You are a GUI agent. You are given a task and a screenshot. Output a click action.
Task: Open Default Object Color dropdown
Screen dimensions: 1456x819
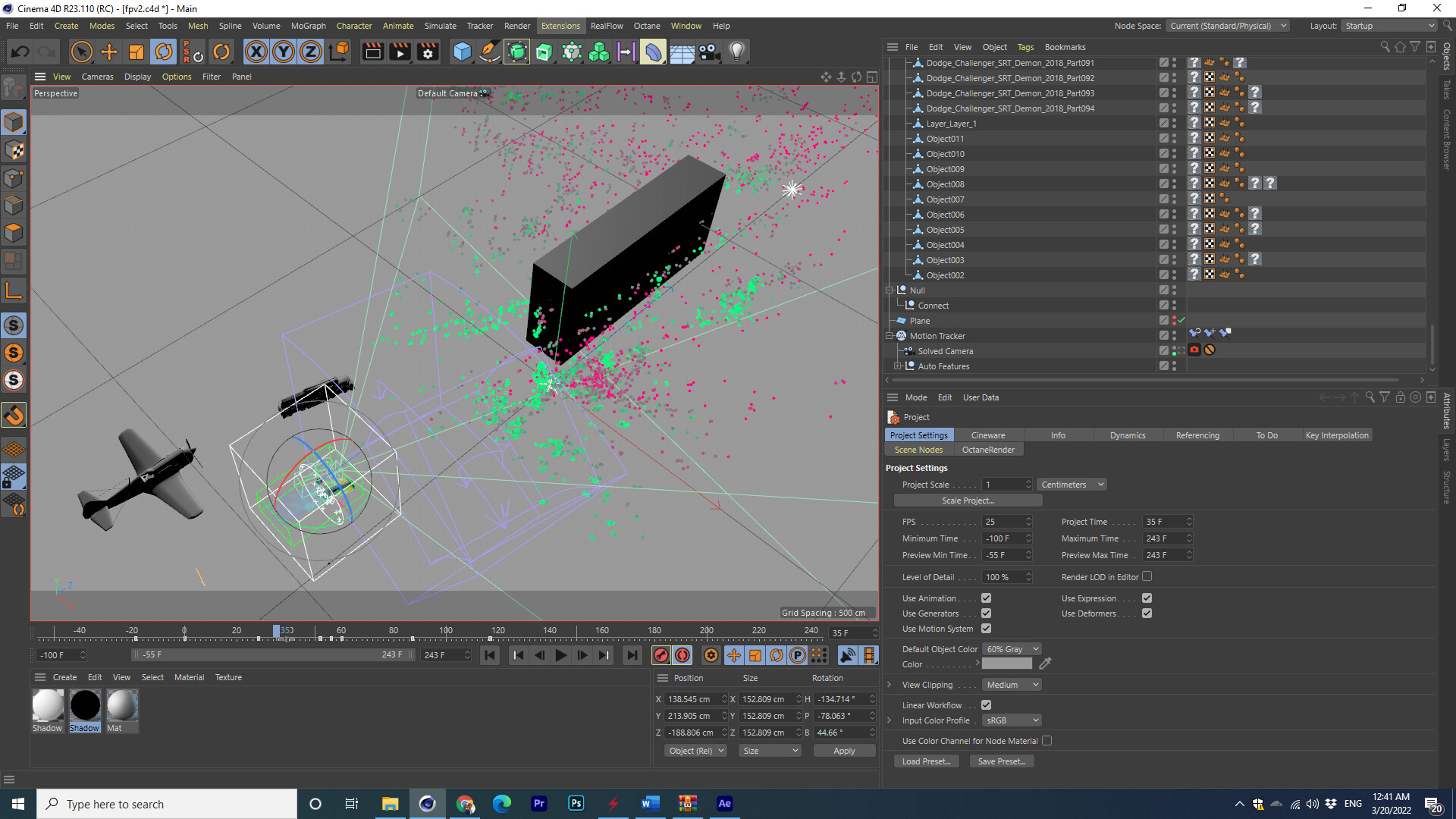(1012, 649)
